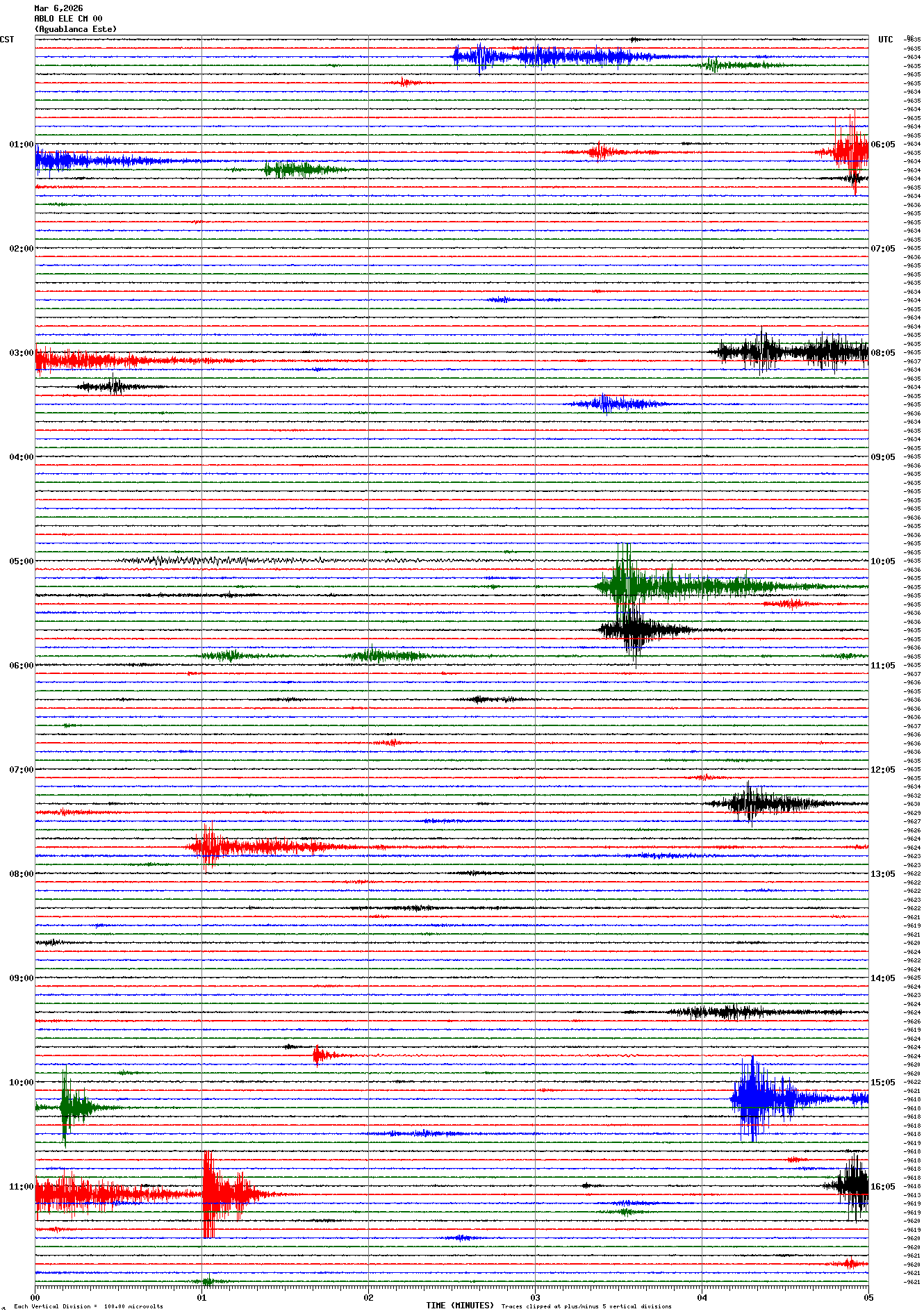This screenshot has width=924, height=1316.
Task: Select the ABLO ELE CM 00 station label
Action: (x=68, y=19)
